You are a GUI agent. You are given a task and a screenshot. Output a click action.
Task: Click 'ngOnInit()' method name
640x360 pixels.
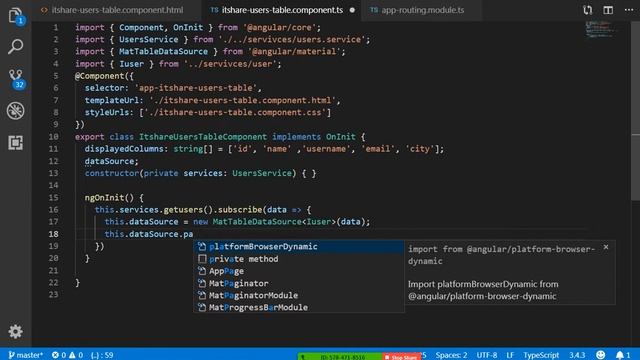[x=109, y=198]
